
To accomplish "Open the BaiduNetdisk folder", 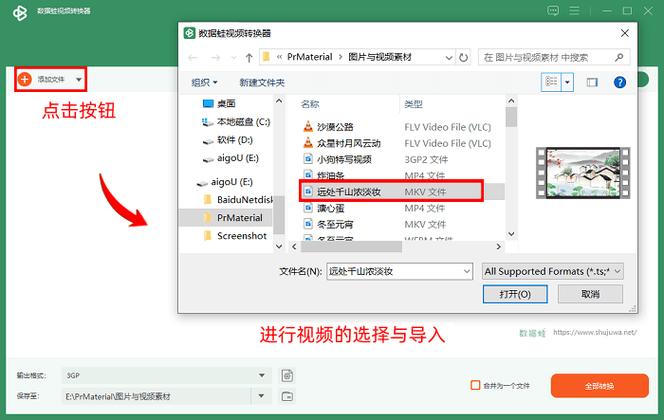I will pos(238,199).
